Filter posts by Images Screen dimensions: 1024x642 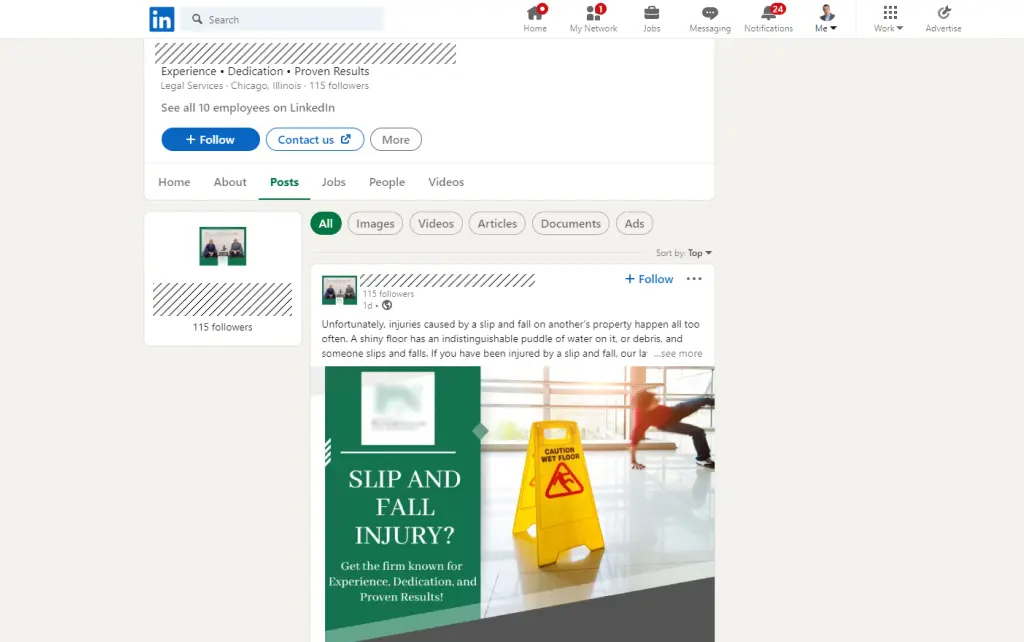(375, 223)
